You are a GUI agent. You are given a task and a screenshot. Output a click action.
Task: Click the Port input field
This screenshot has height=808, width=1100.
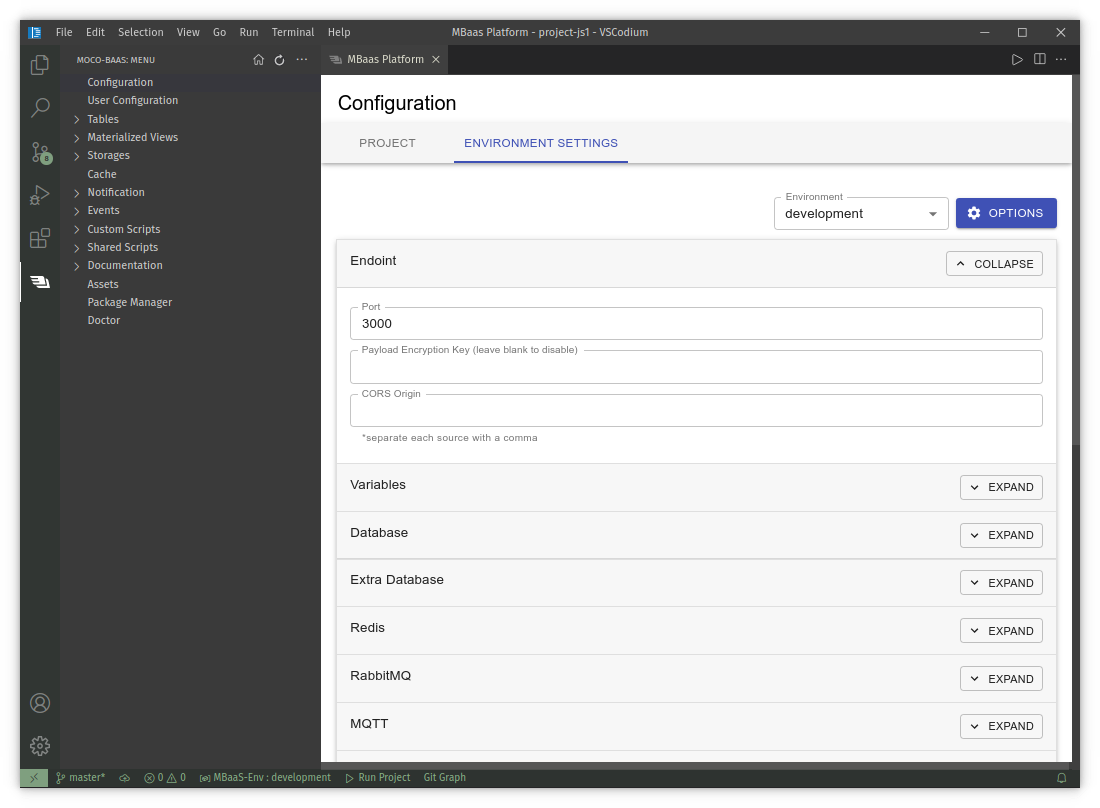tap(696, 324)
